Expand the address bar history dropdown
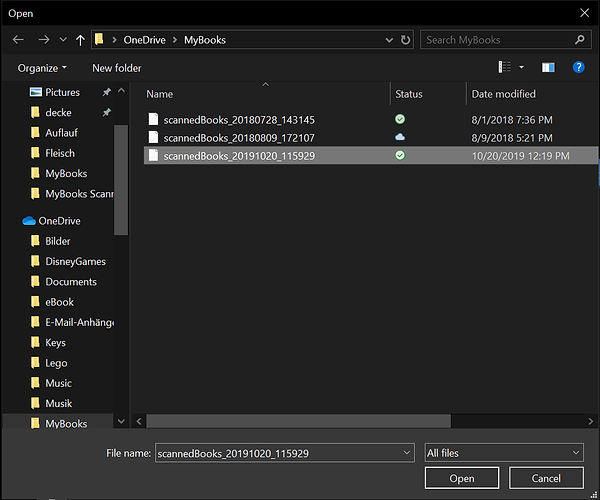The height and width of the screenshot is (500, 600). 389,40
